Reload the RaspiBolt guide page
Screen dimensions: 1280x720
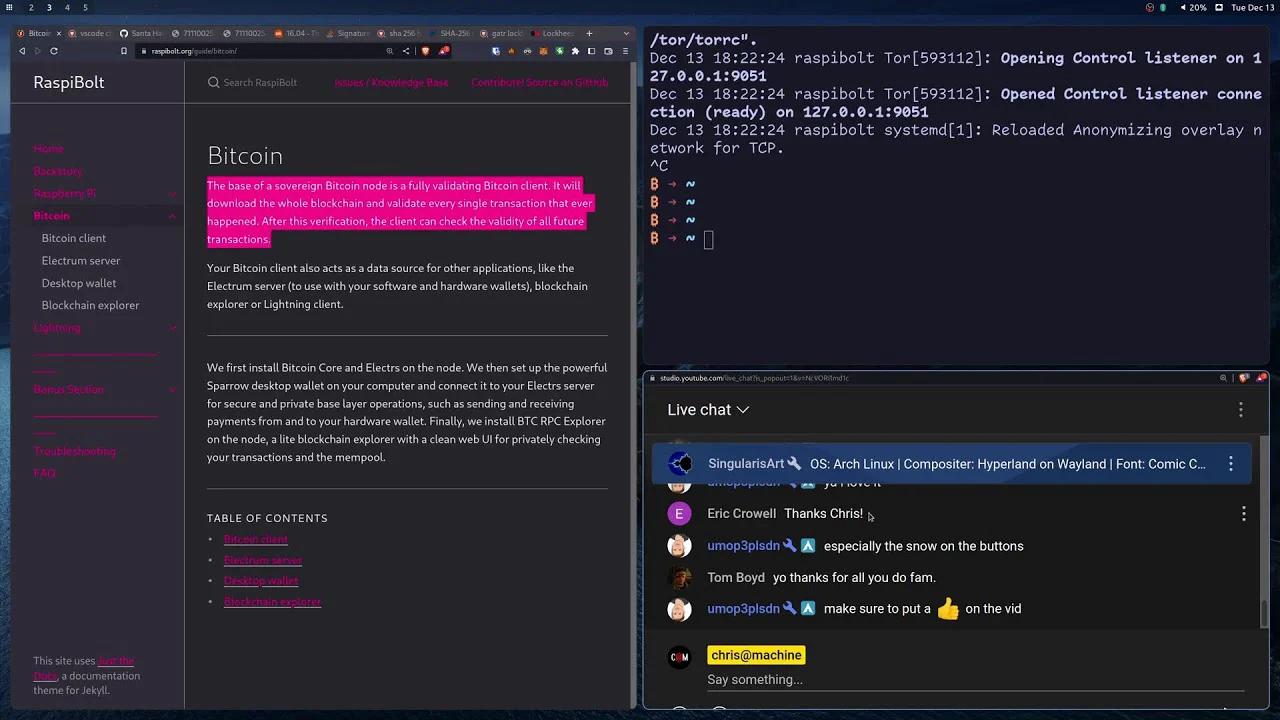click(x=52, y=51)
